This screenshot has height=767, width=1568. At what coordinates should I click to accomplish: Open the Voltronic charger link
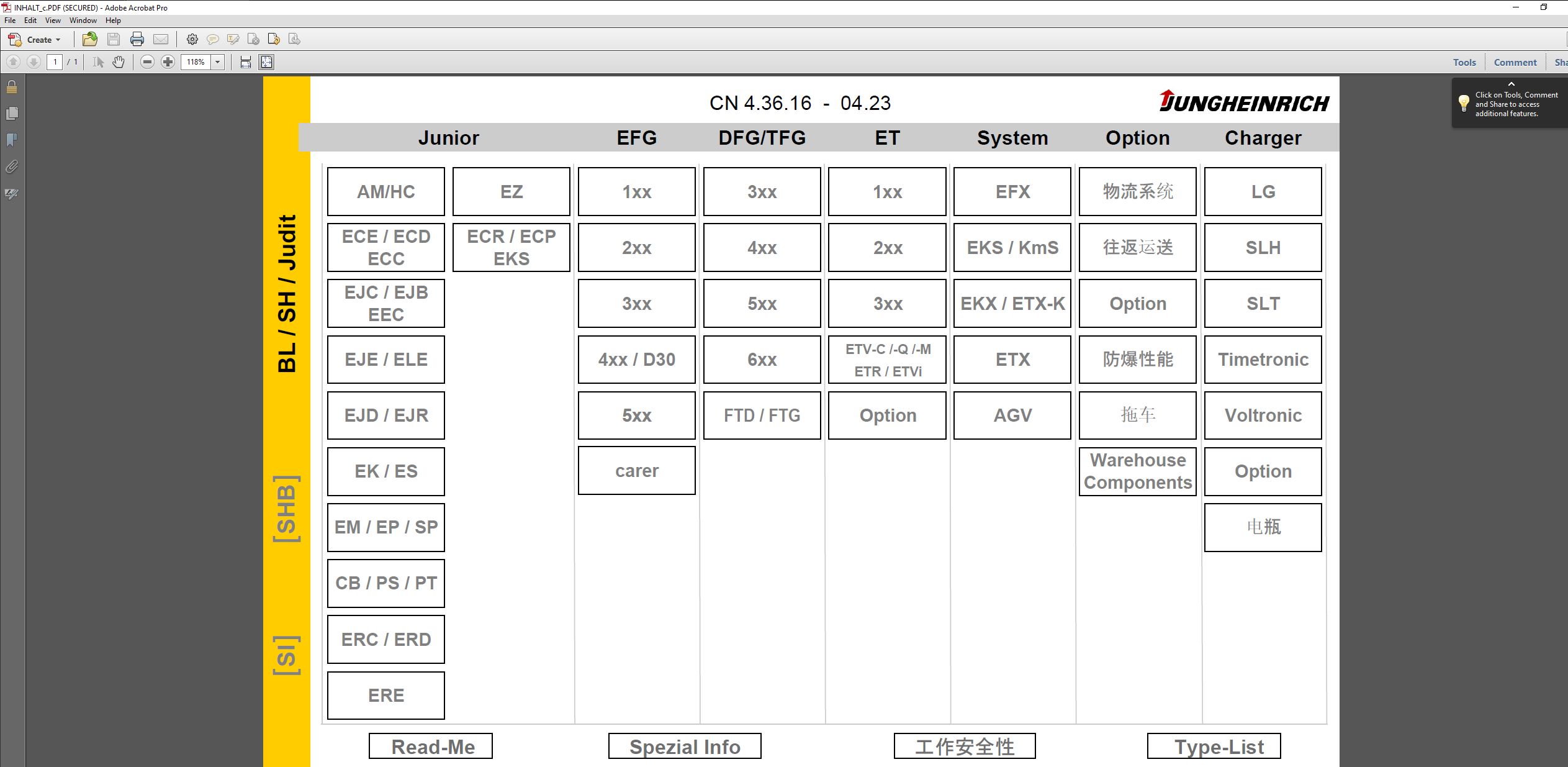click(1263, 415)
